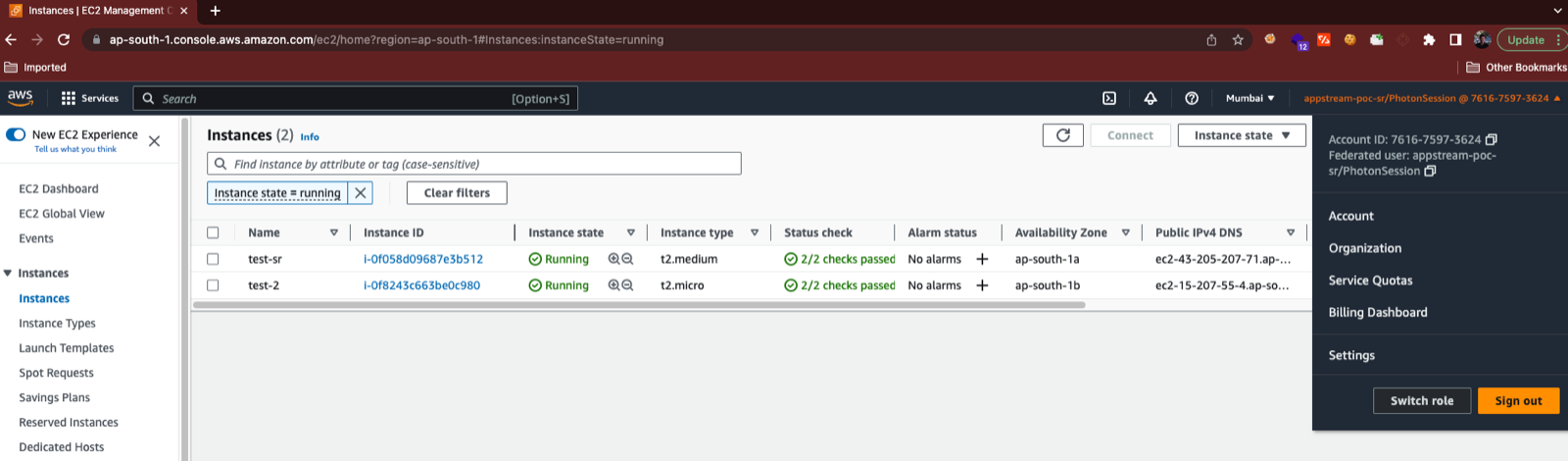Open the AWS support help icon
The height and width of the screenshot is (461, 1568).
point(1192,98)
